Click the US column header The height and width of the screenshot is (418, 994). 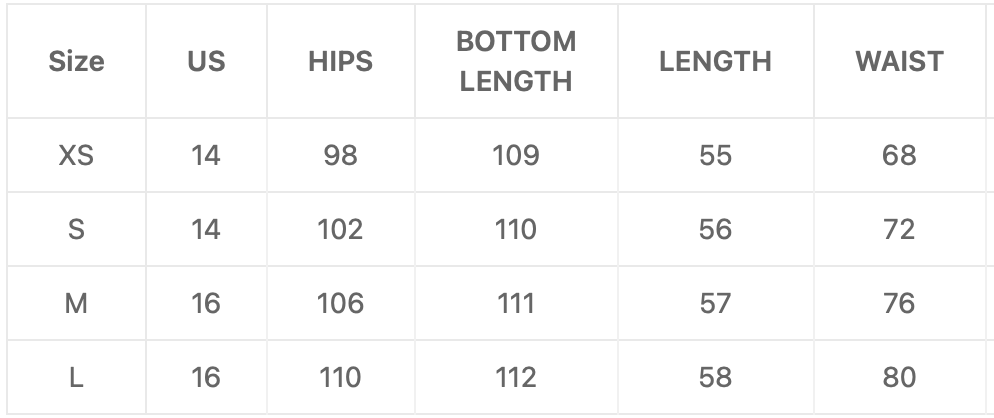206,62
